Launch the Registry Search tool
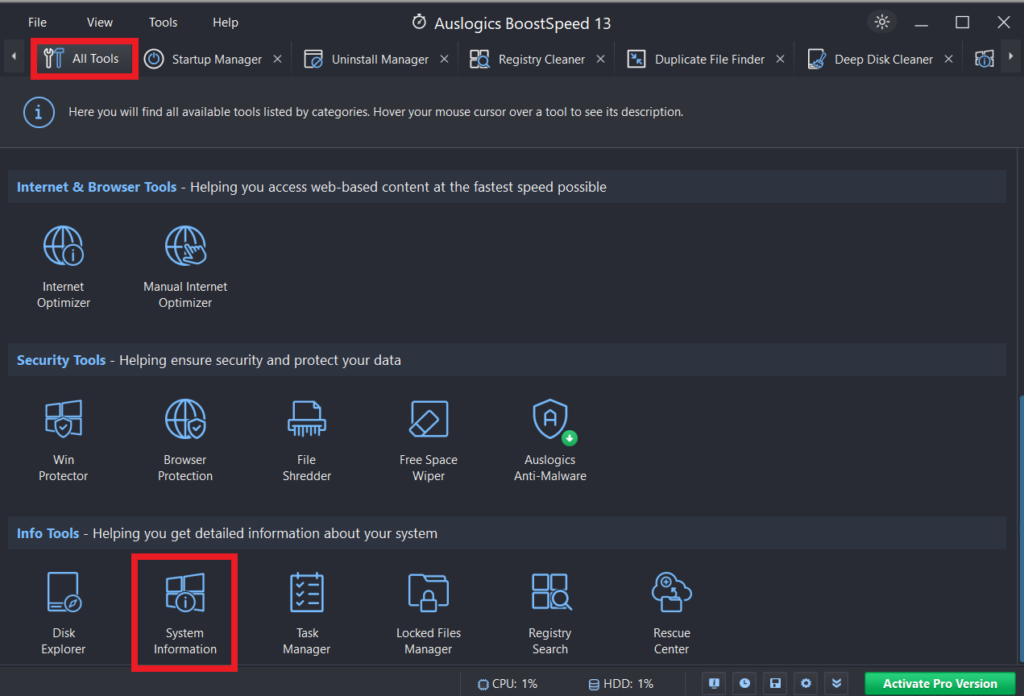 (550, 612)
